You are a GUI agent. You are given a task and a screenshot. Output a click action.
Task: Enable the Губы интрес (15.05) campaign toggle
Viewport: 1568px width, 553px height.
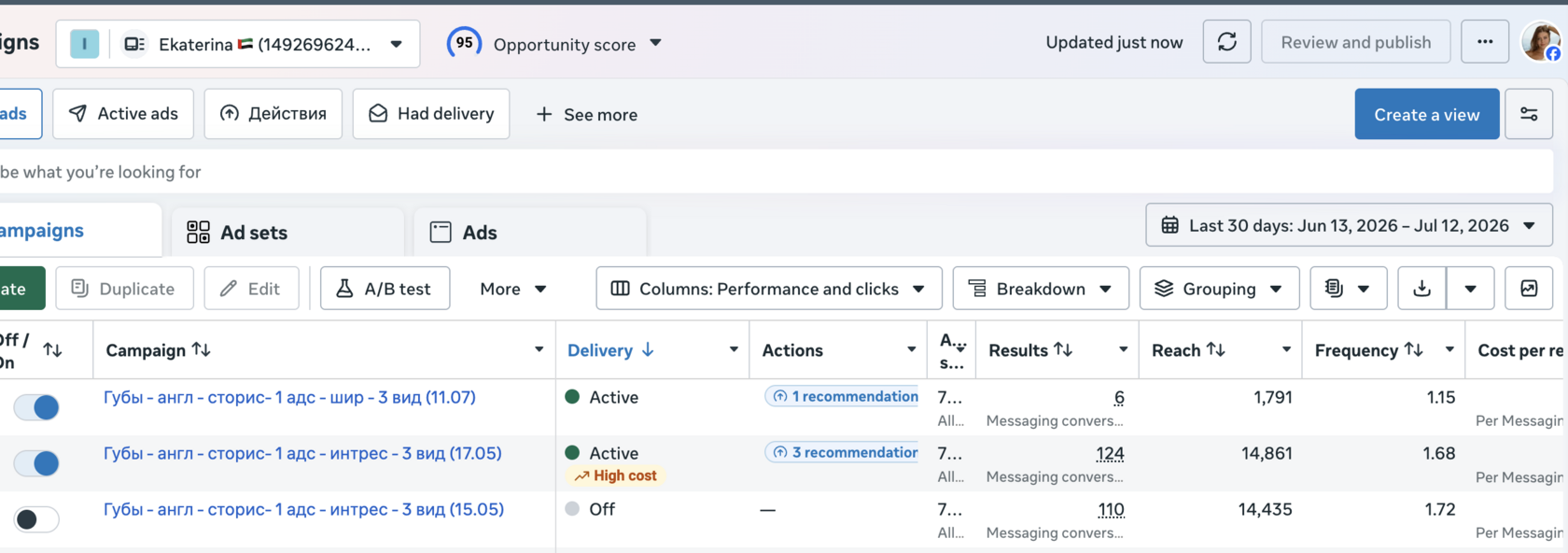point(36,519)
